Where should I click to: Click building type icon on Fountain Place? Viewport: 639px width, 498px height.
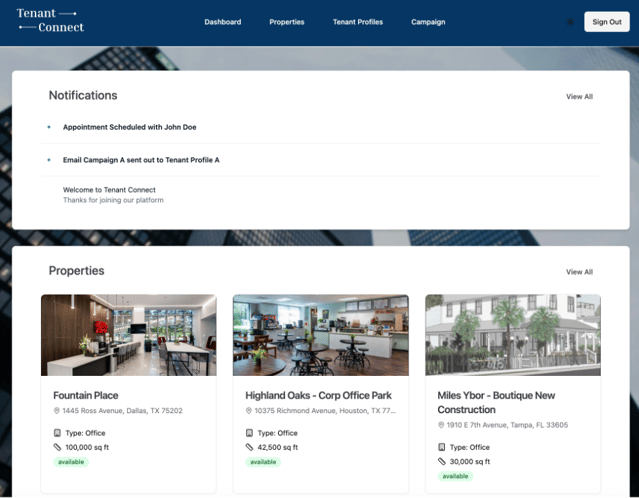tap(57, 433)
